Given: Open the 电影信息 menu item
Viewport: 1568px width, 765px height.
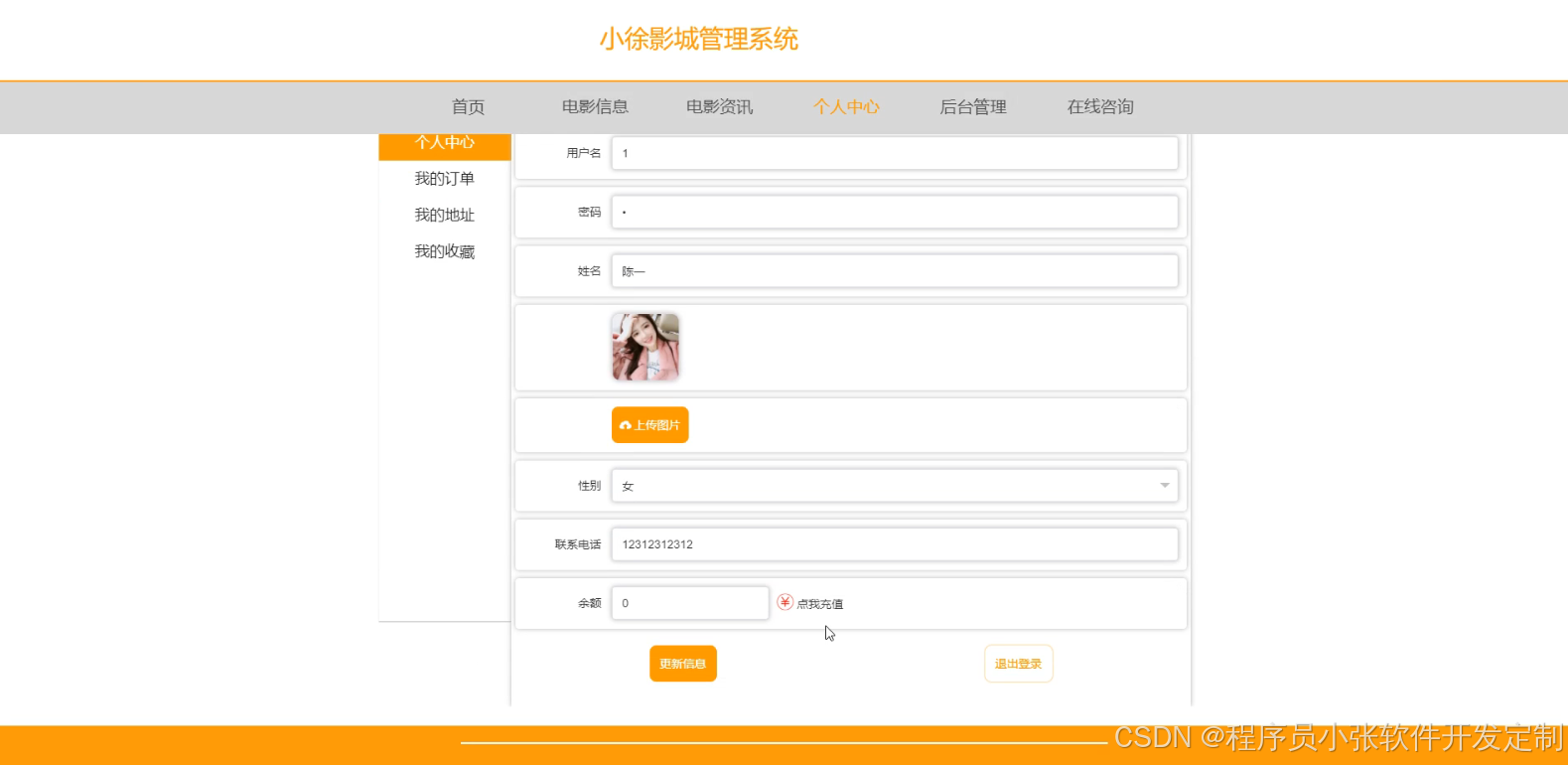Looking at the screenshot, I should [595, 107].
